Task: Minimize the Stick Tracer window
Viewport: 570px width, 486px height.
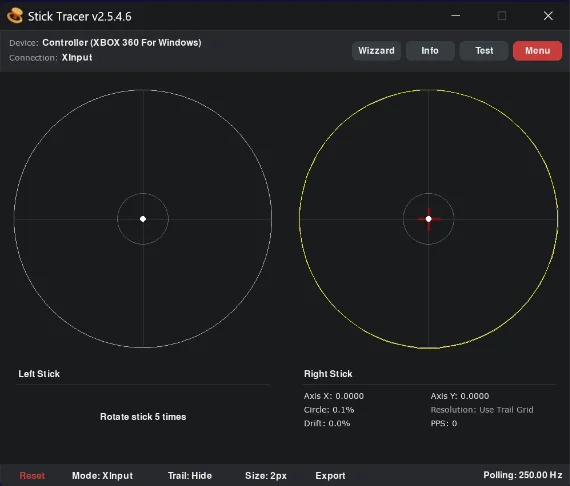Action: 455,16
